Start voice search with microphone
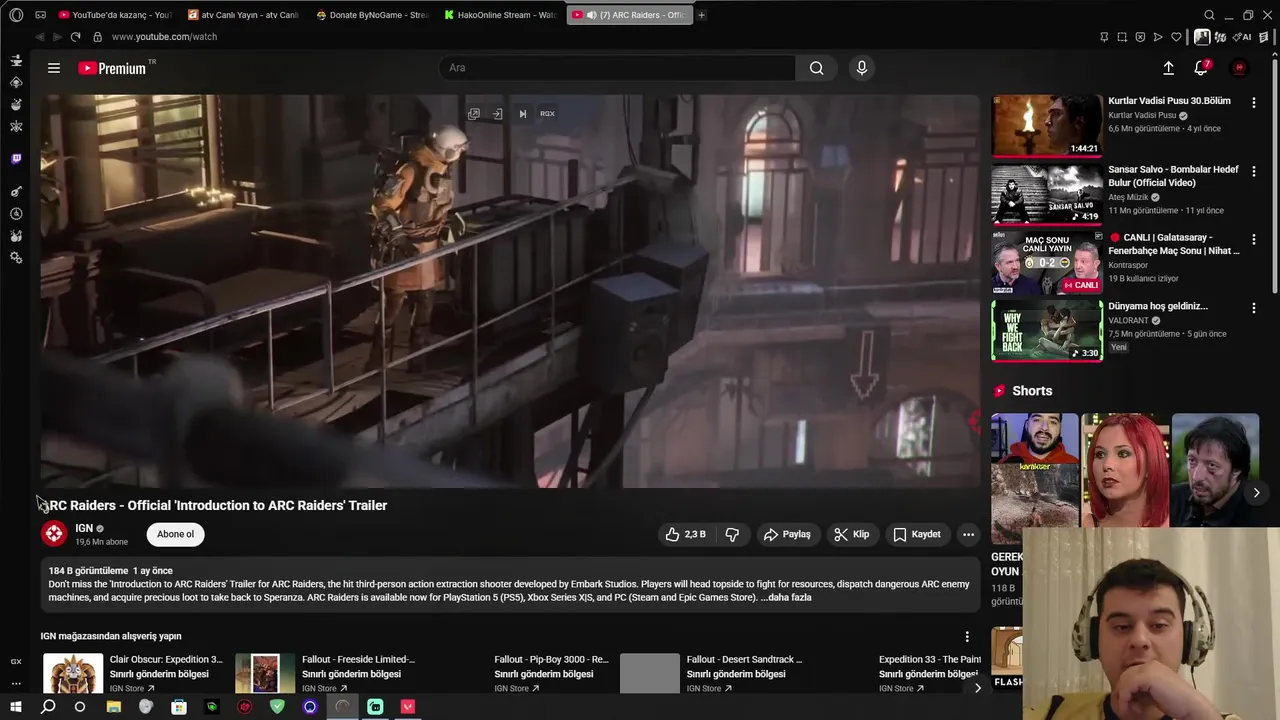The width and height of the screenshot is (1280, 720). pos(862,68)
